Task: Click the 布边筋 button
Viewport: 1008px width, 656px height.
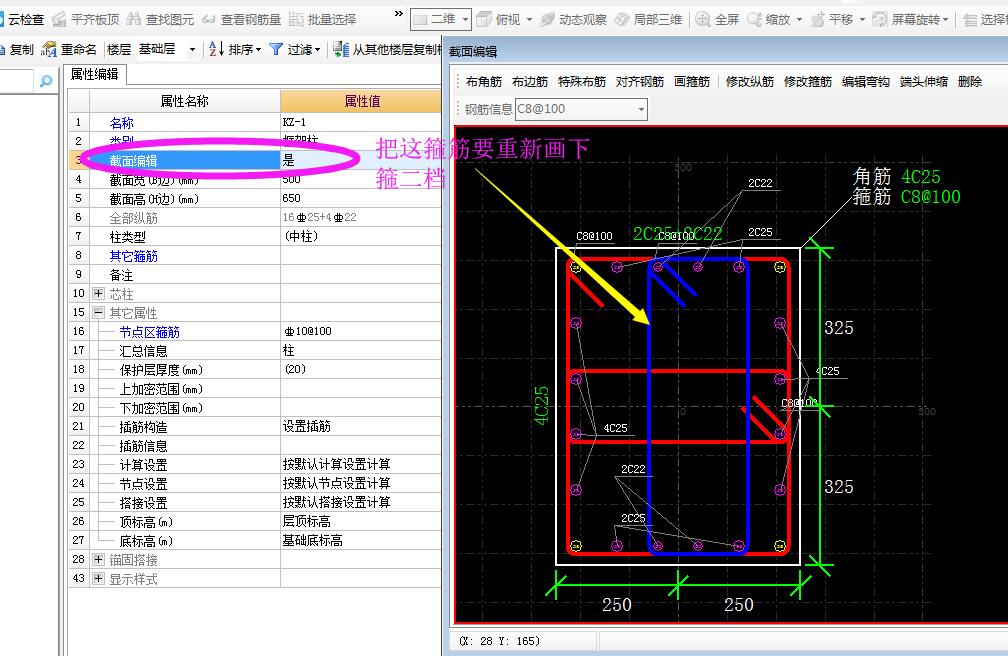Action: (530, 82)
